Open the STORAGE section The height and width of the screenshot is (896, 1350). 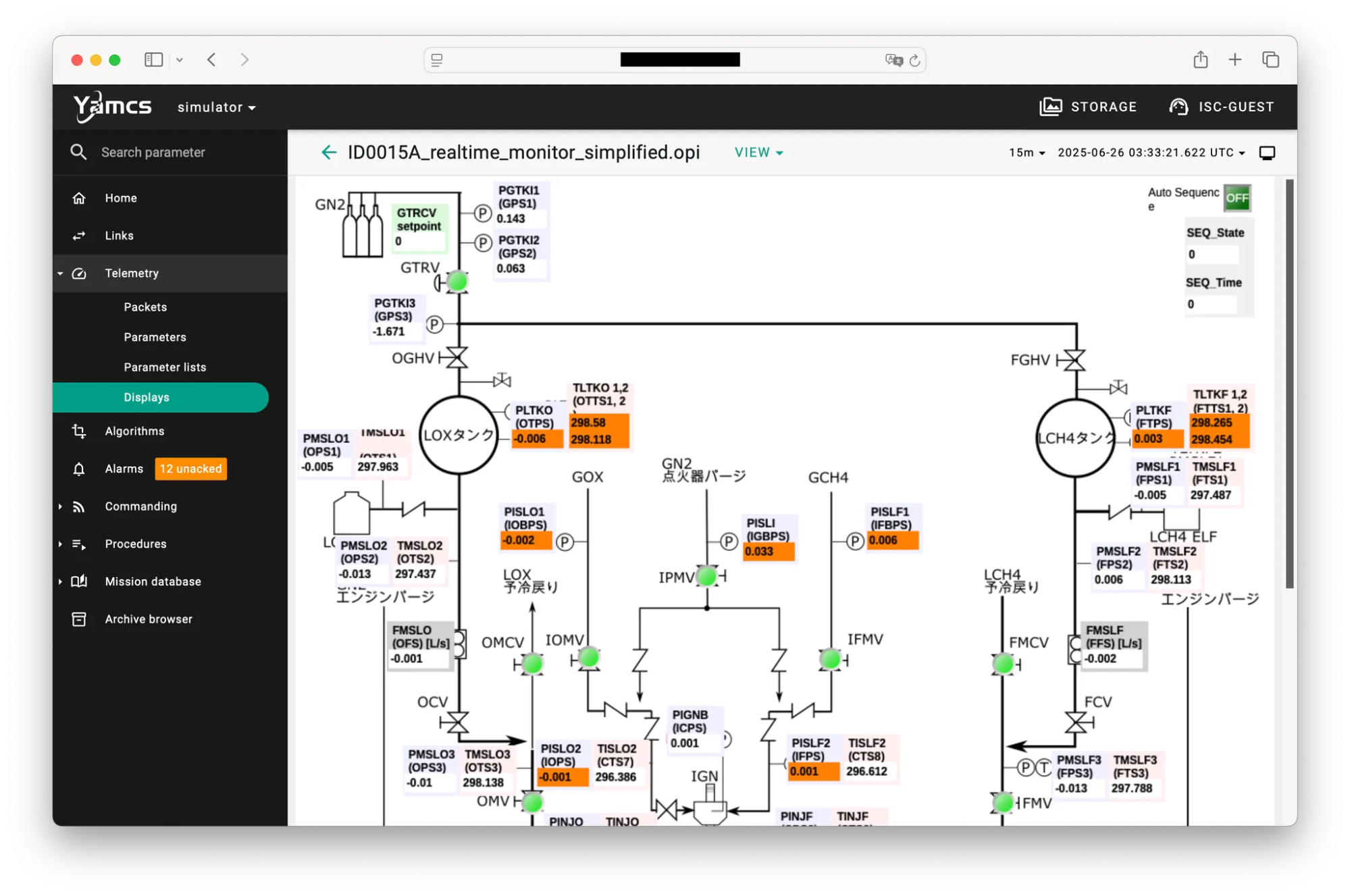pos(1089,107)
